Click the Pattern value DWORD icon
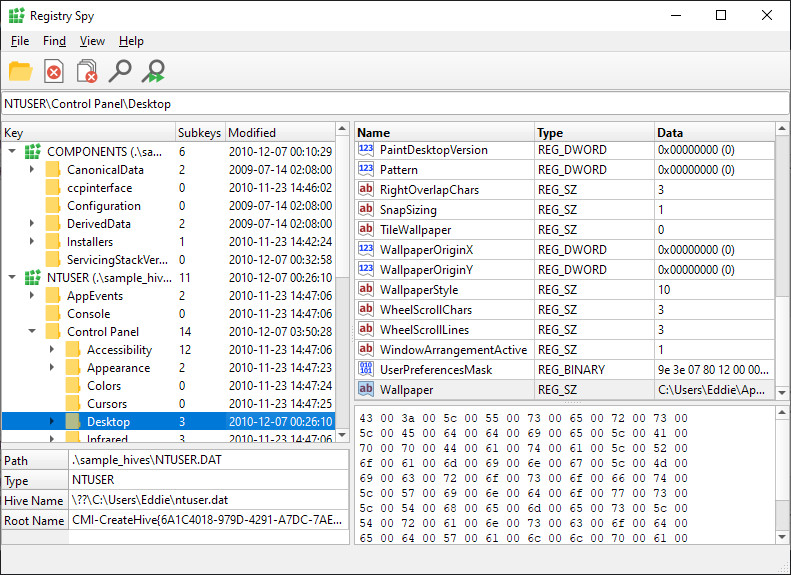Screen dimensions: 791x575 (366, 169)
